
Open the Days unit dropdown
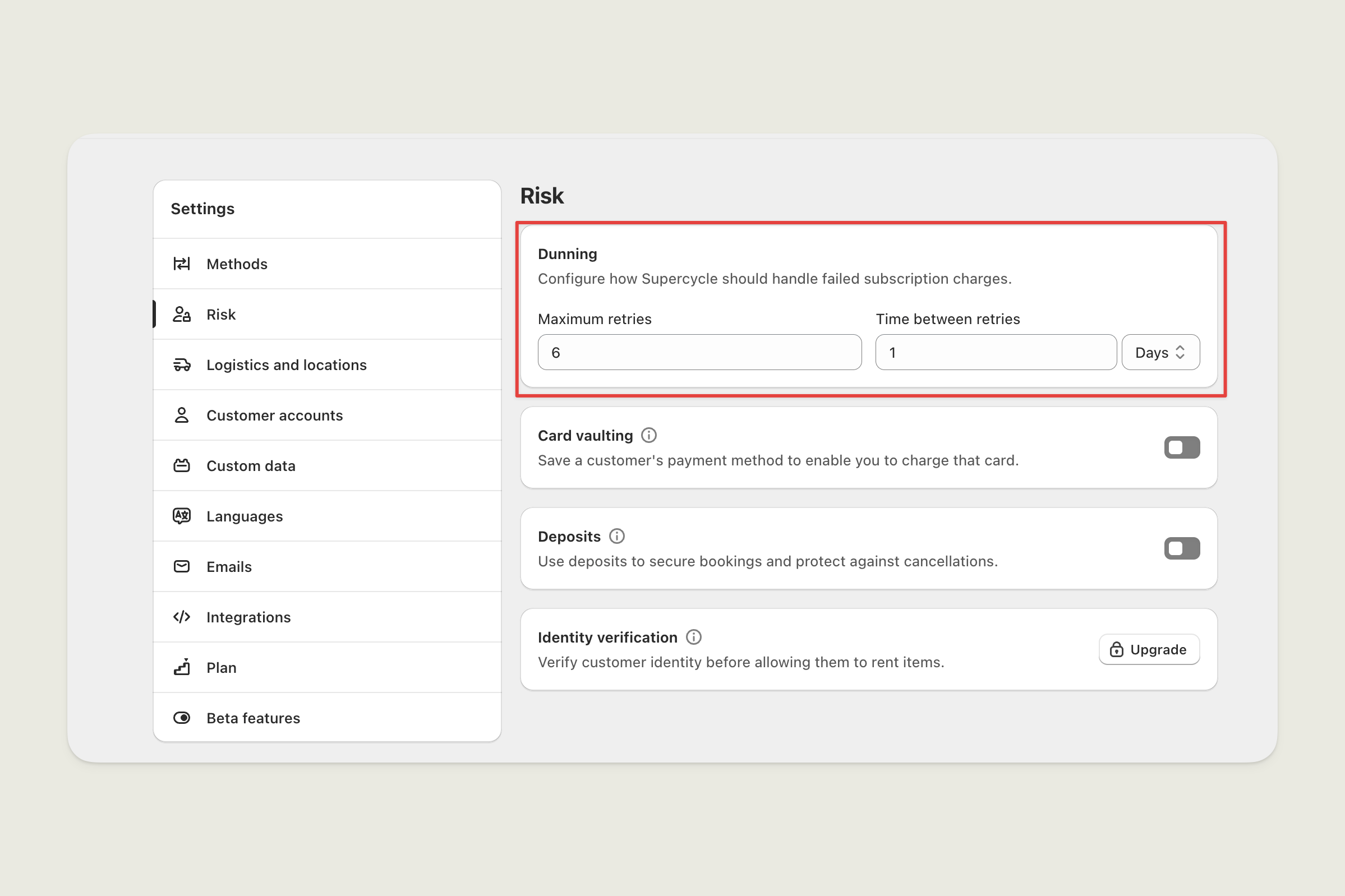tap(1160, 353)
